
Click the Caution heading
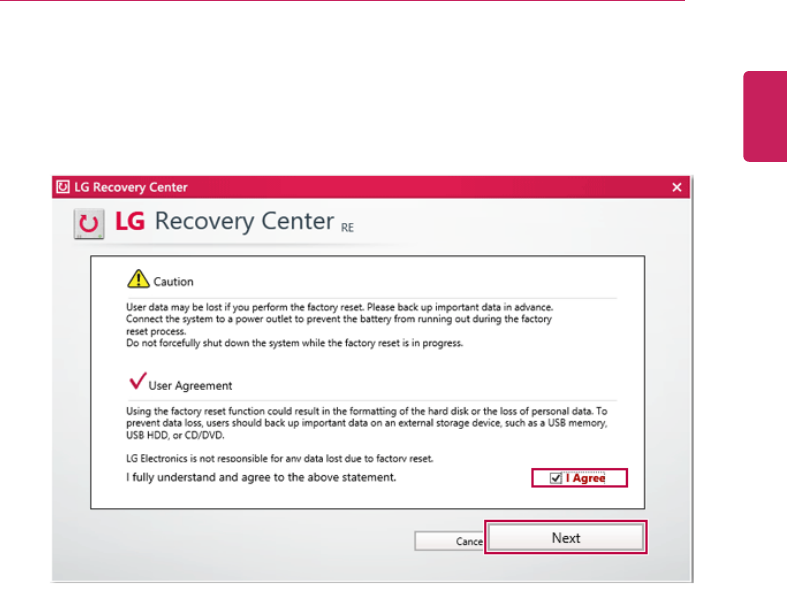click(x=173, y=282)
